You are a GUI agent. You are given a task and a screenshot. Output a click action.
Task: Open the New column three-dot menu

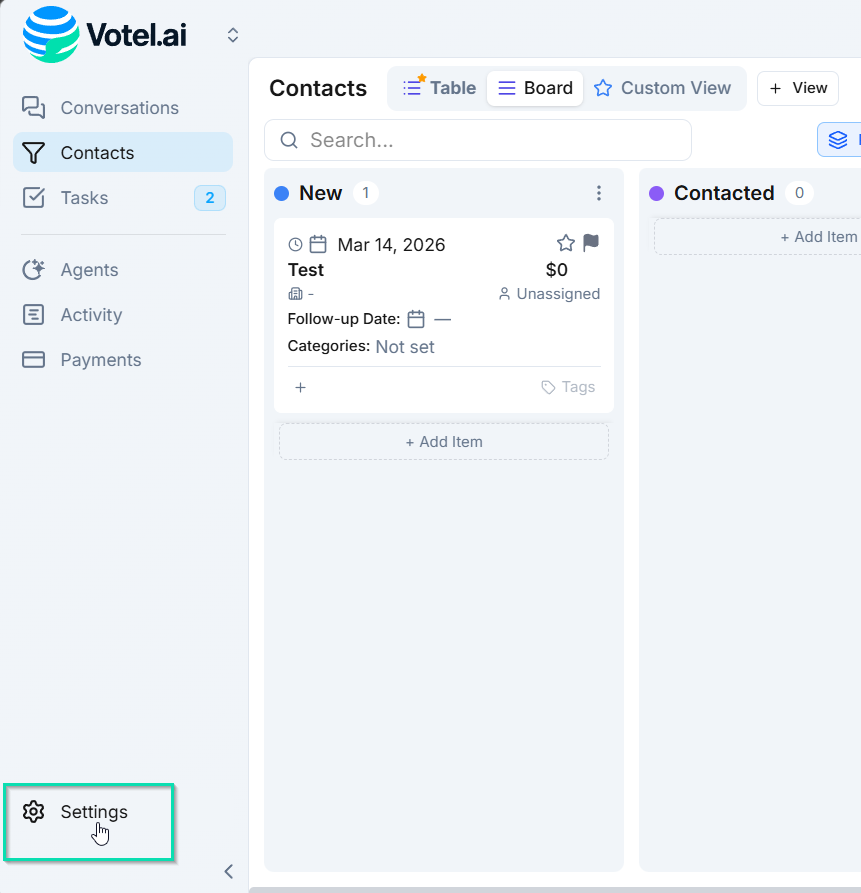coord(599,193)
